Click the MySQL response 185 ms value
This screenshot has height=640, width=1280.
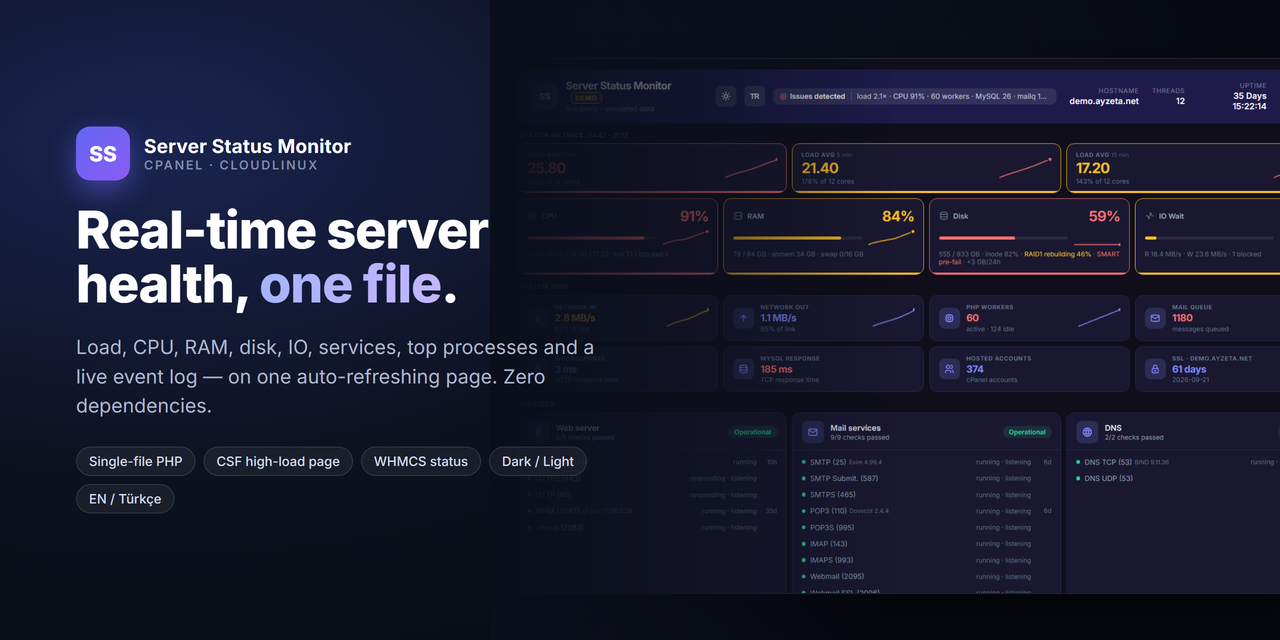pos(777,369)
